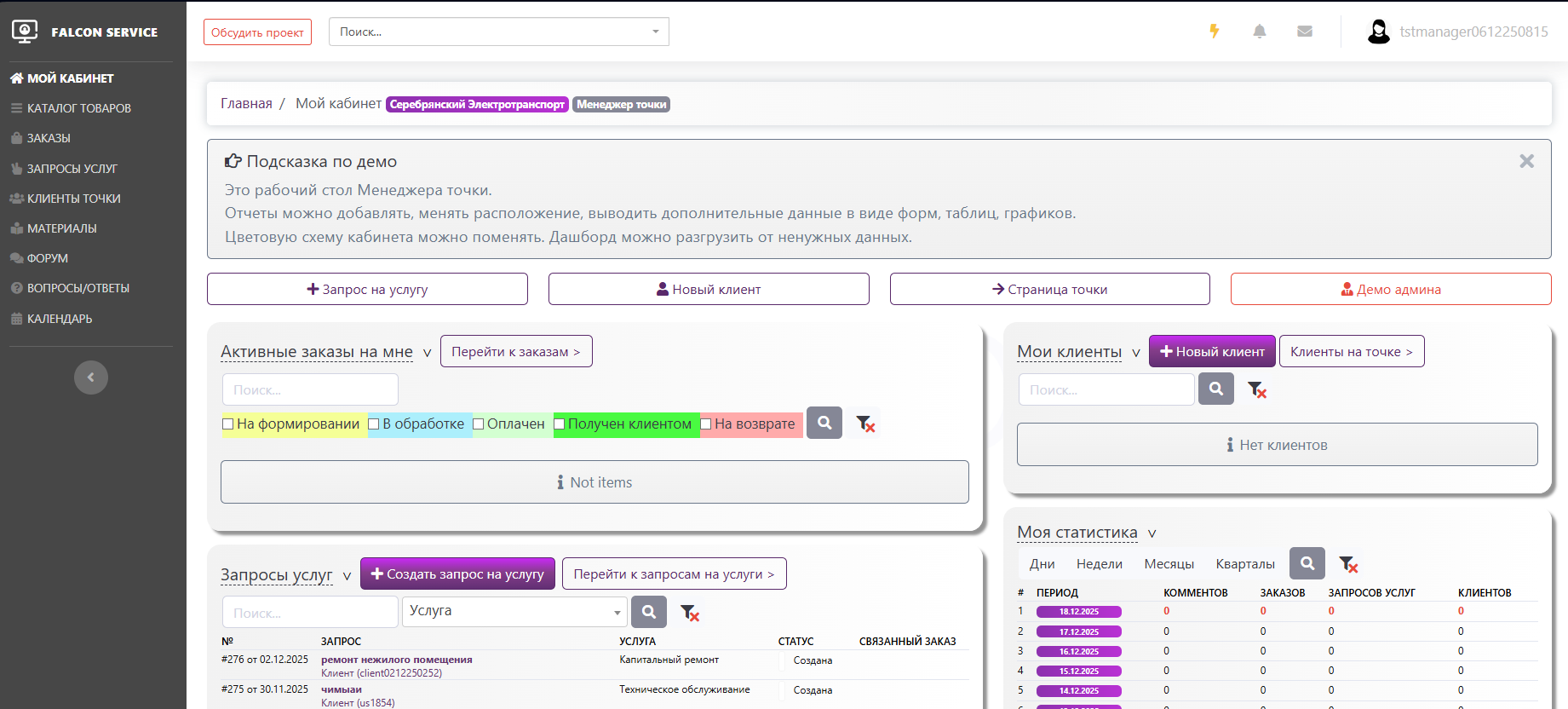Open the notifications bell icon

click(x=1260, y=32)
